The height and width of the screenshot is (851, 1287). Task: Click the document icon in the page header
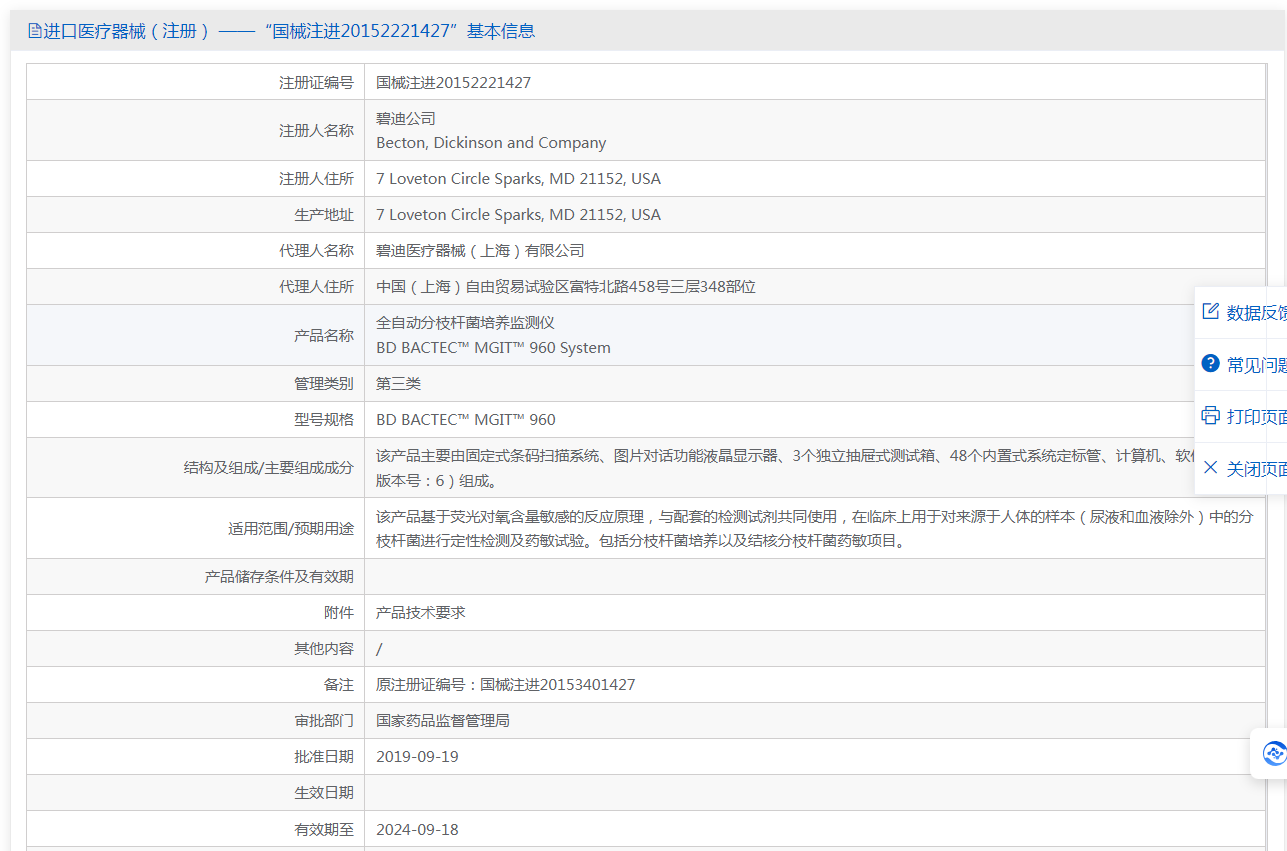[x=35, y=31]
